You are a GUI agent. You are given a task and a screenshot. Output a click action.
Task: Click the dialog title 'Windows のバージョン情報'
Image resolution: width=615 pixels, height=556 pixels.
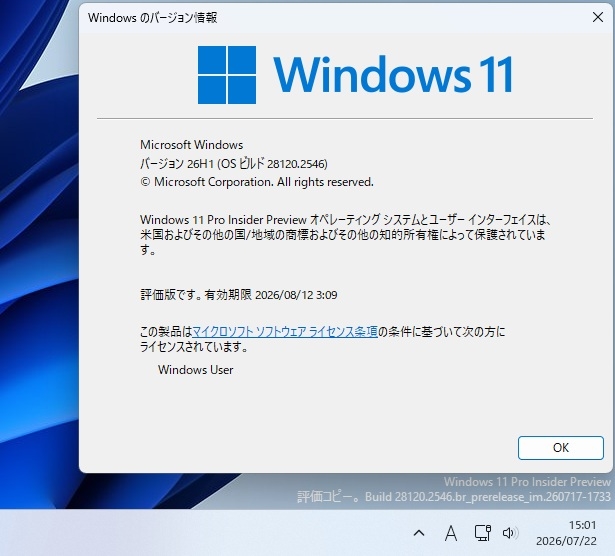[153, 18]
